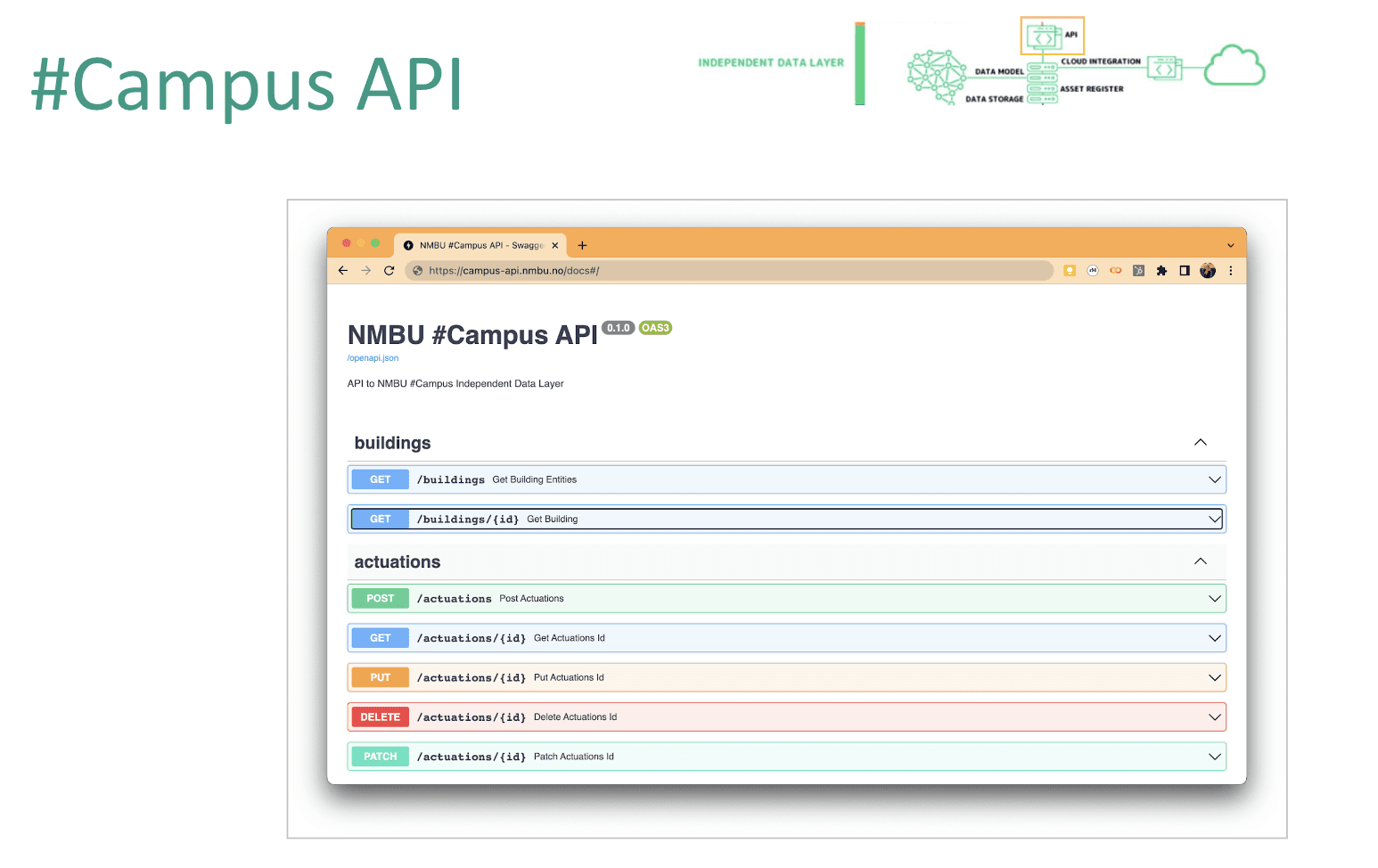Screen dimensions: 1378x868
Task: Click the #Campus API slide title
Action: pos(247,86)
